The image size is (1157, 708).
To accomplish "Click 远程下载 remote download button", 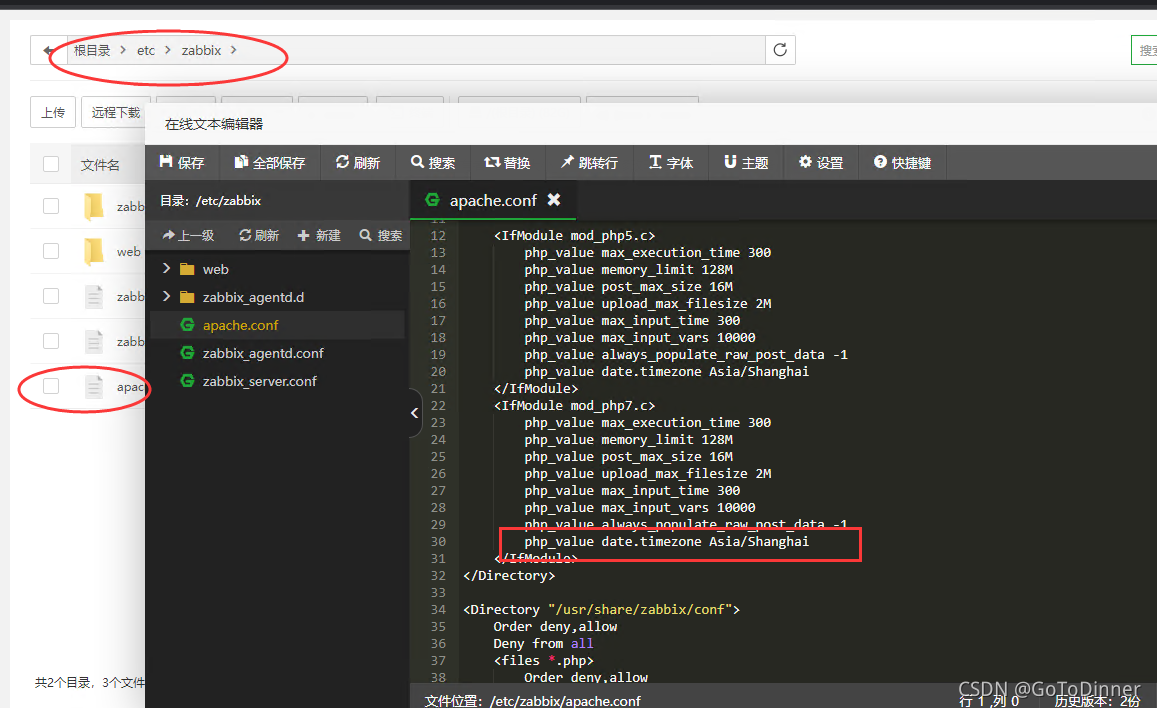I will point(115,112).
